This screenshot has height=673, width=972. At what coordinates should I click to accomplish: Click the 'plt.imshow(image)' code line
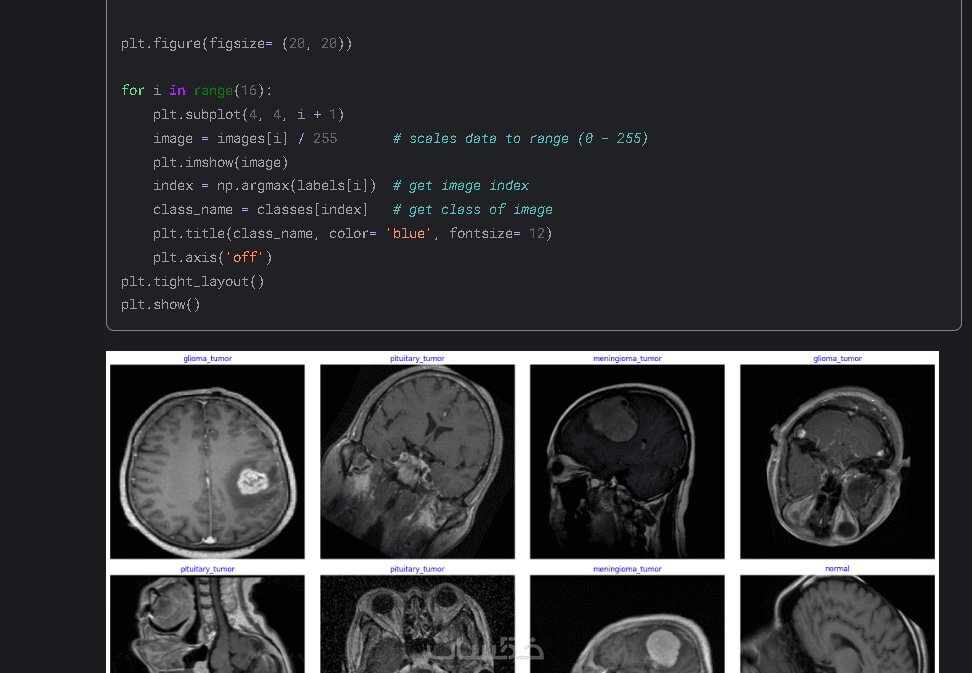point(220,162)
